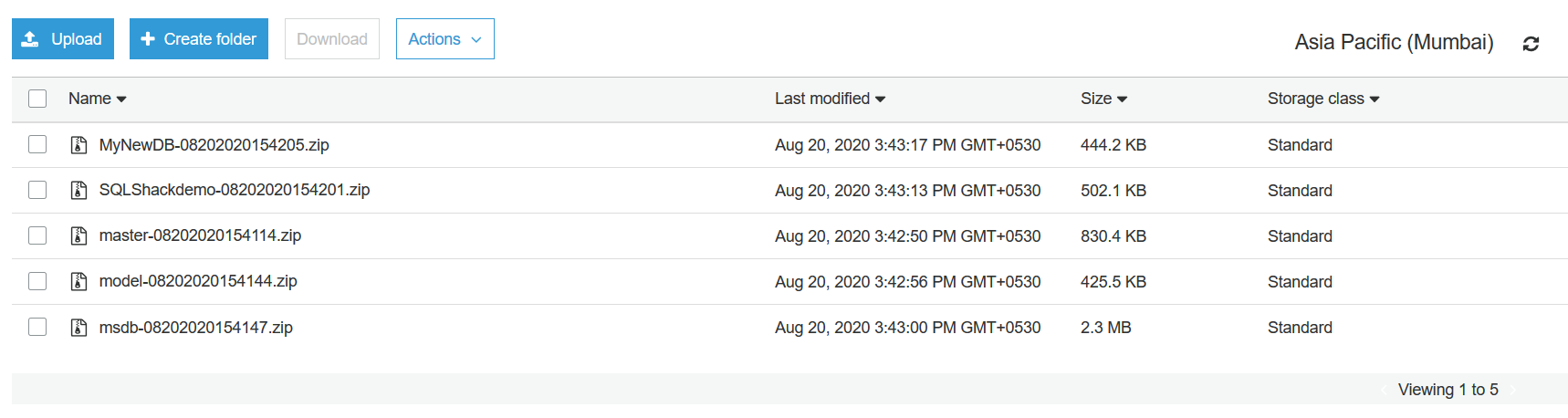Click the Upload button
The image size is (1568, 418).
tap(63, 39)
